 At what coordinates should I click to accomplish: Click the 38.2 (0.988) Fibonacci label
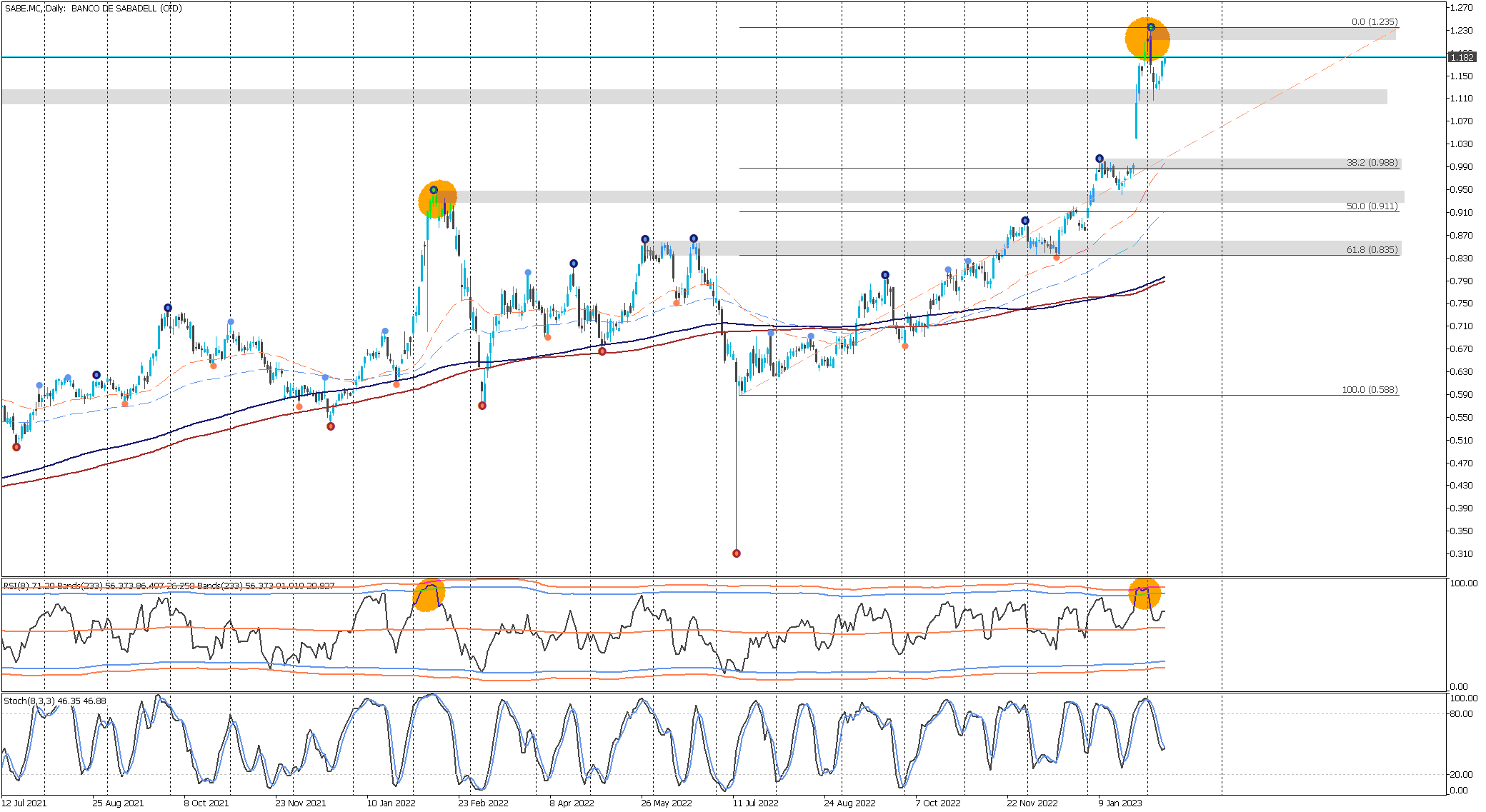[1372, 163]
